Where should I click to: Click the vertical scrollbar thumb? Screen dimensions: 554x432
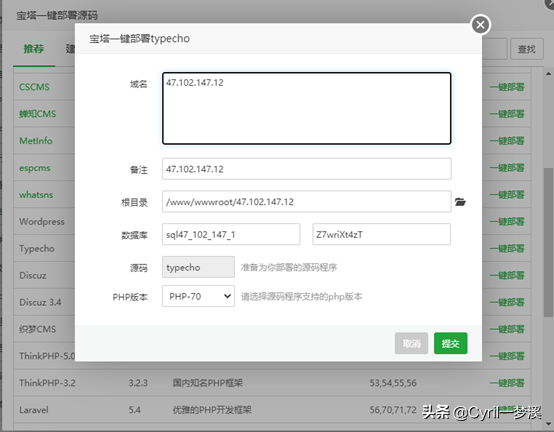coord(548,242)
